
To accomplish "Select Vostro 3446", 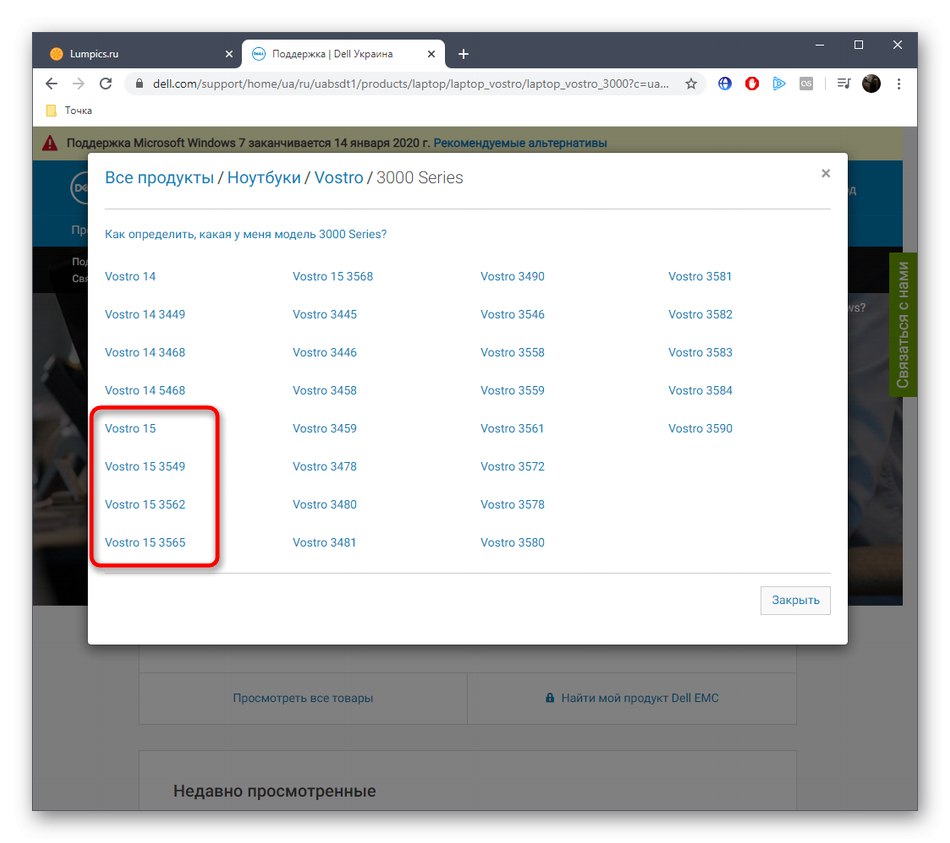I will pyautogui.click(x=325, y=353).
